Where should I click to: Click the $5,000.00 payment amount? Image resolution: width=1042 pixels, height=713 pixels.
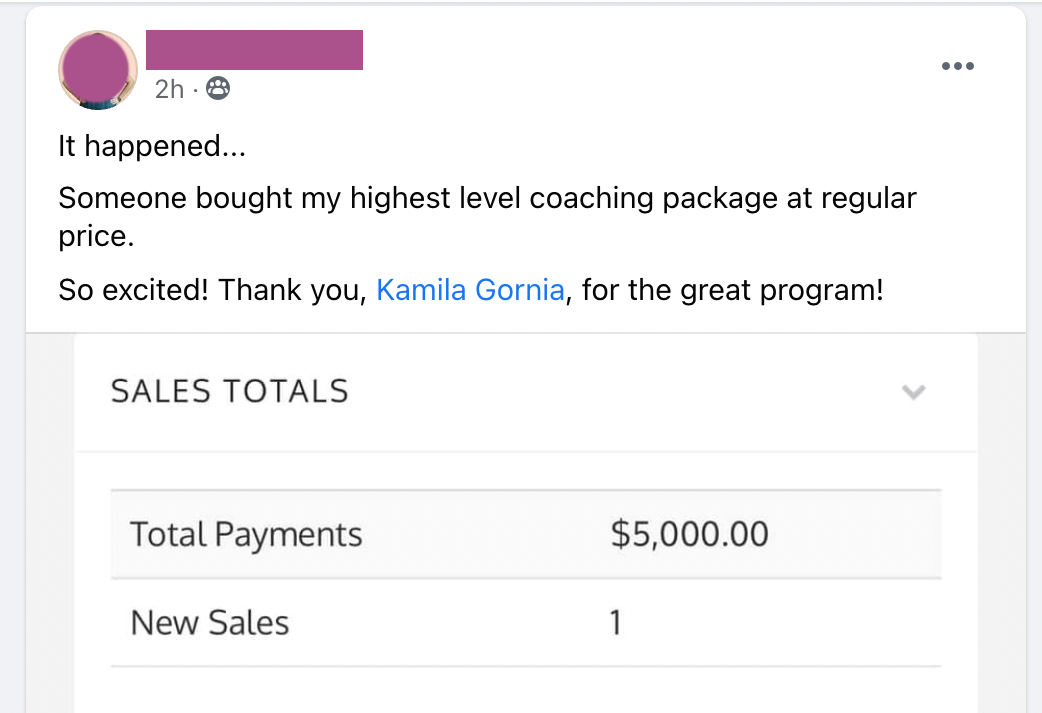(689, 534)
